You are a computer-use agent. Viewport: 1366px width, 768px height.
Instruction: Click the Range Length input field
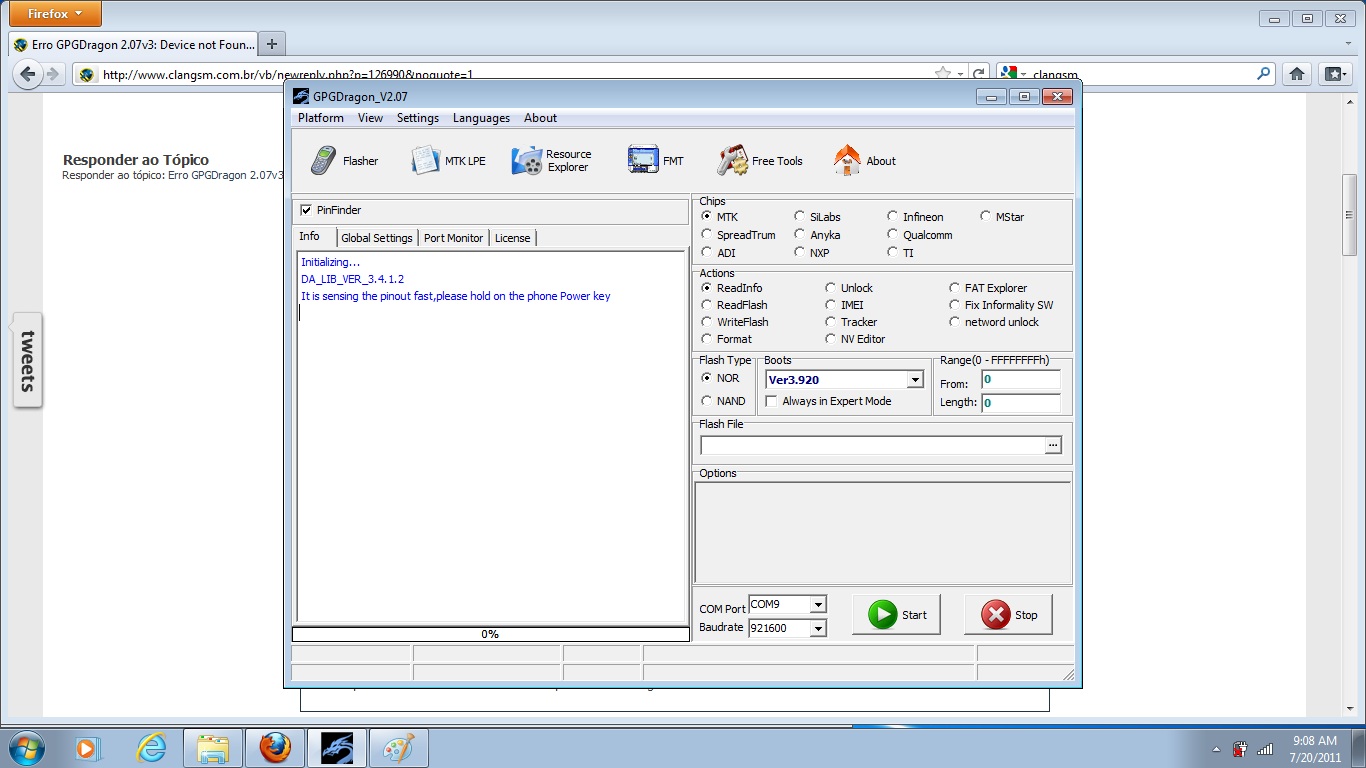coord(1020,403)
